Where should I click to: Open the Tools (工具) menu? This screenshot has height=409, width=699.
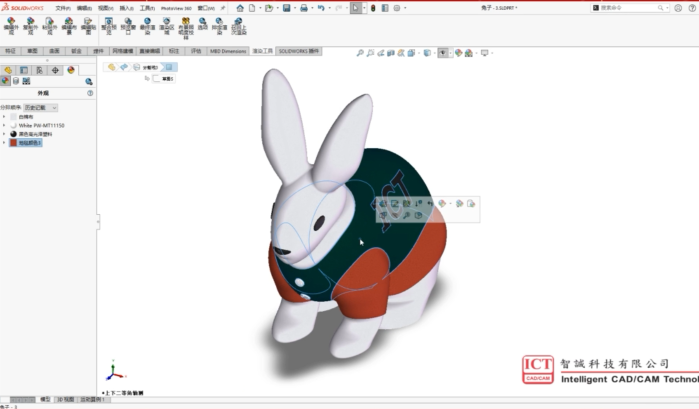coord(147,8)
